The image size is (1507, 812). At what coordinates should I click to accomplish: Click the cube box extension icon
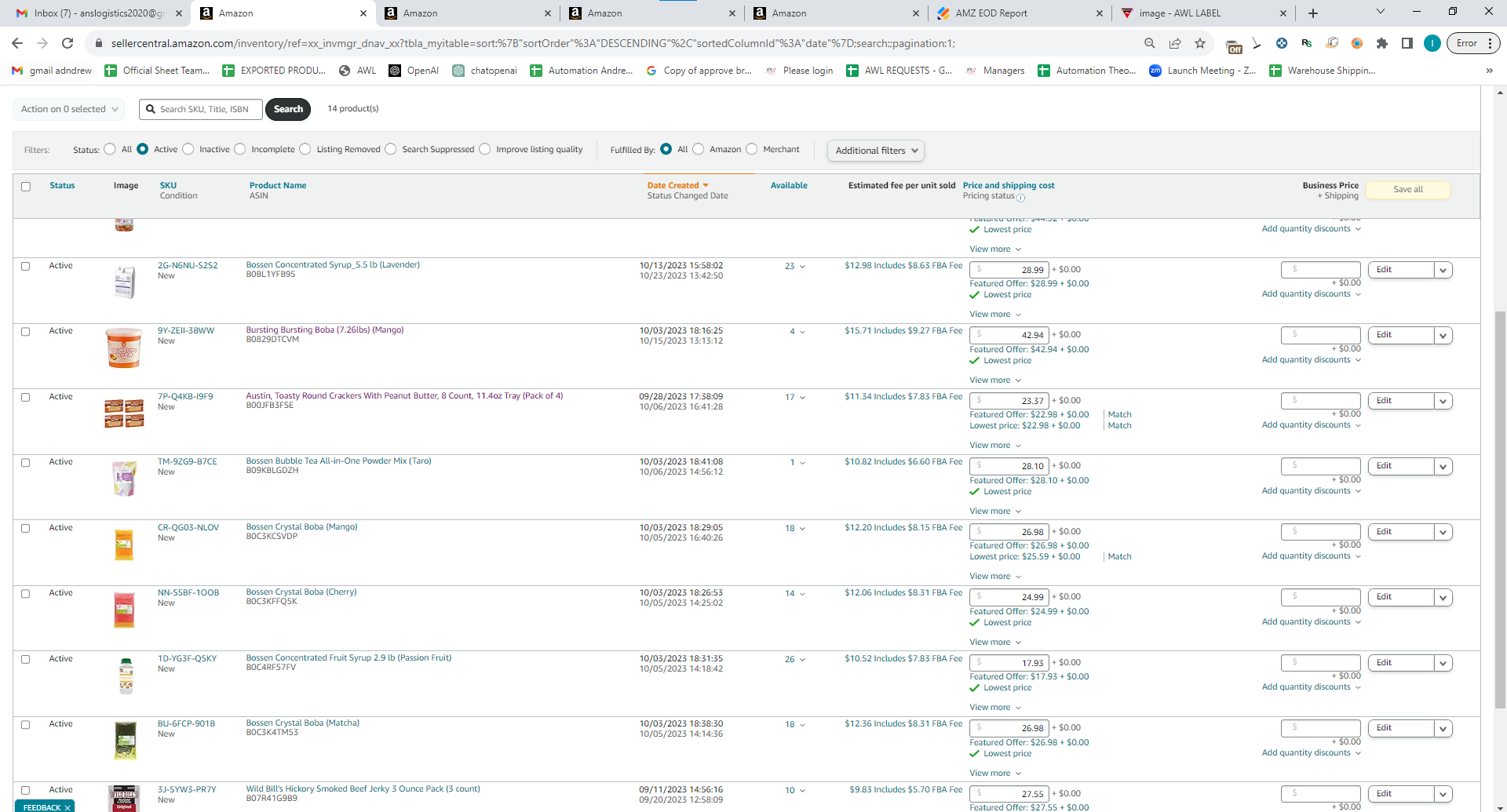coord(1332,43)
